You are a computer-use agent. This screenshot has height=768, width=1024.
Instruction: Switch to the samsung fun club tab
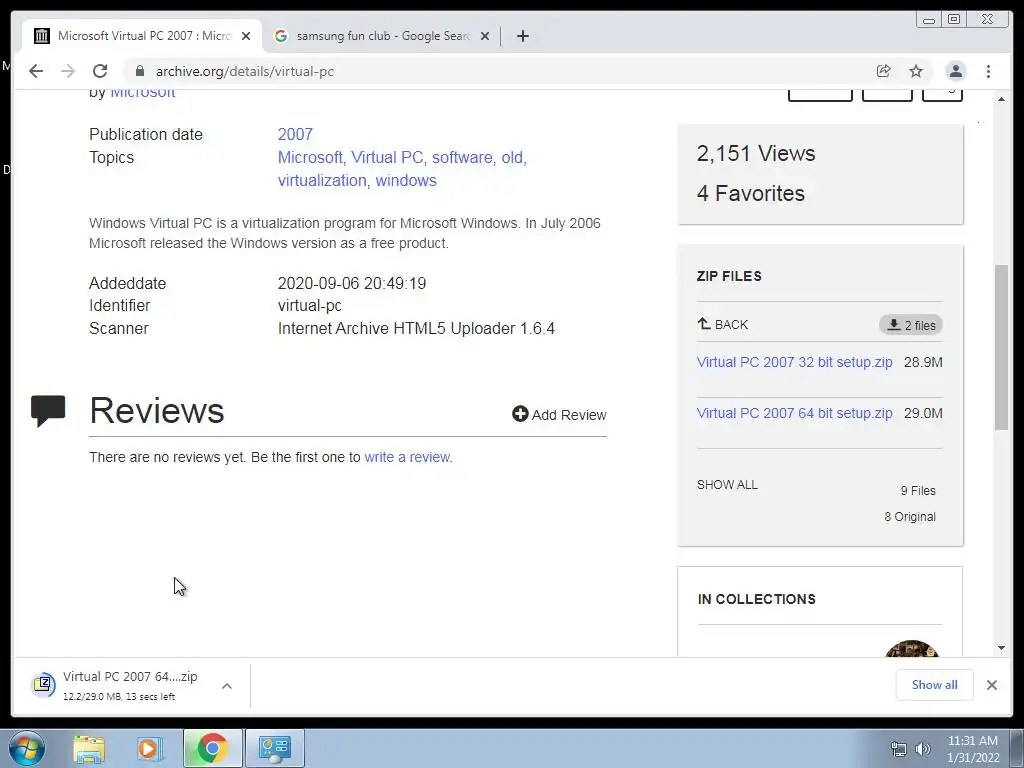point(382,36)
